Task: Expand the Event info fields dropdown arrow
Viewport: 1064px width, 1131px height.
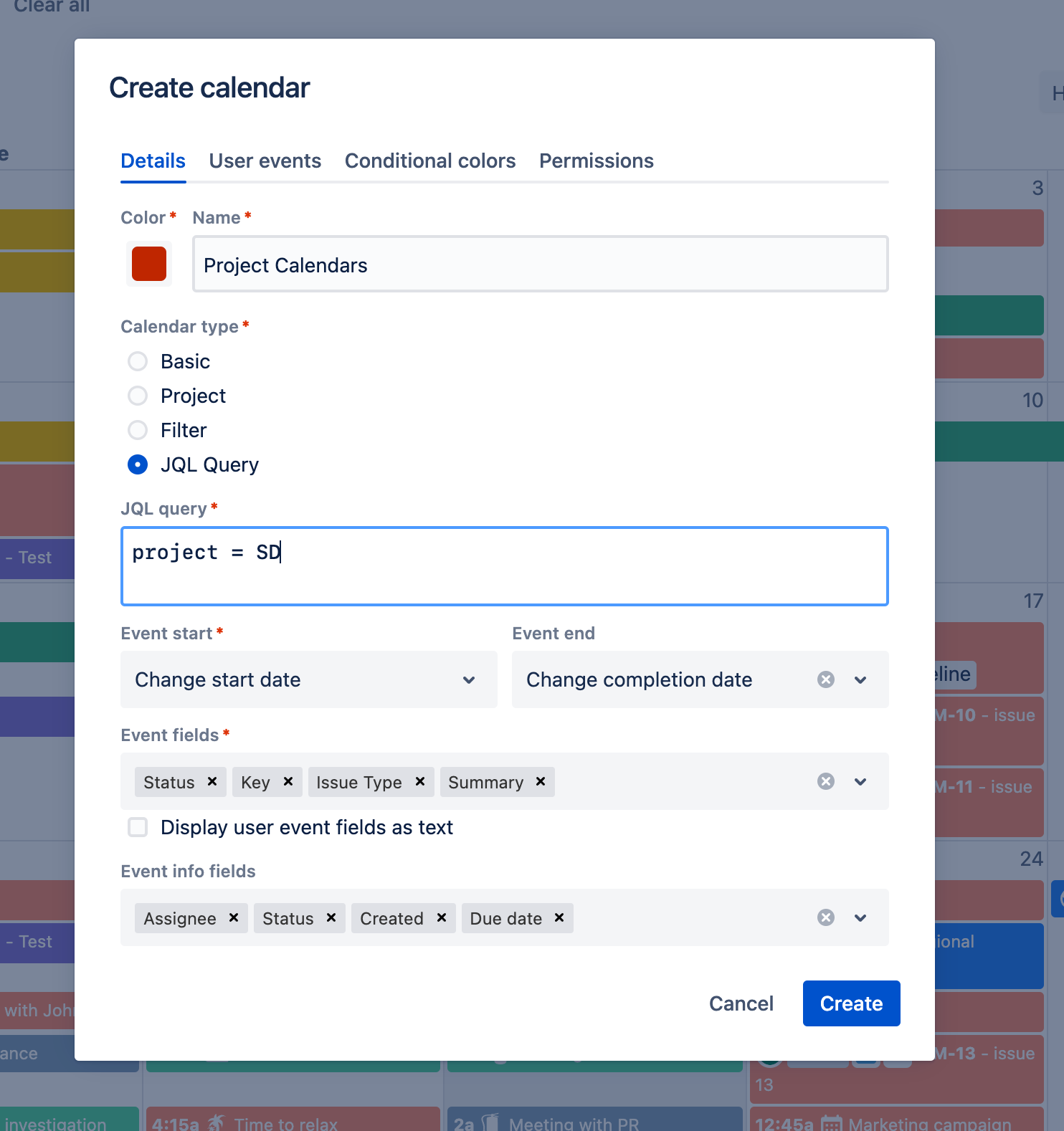Action: (x=860, y=917)
